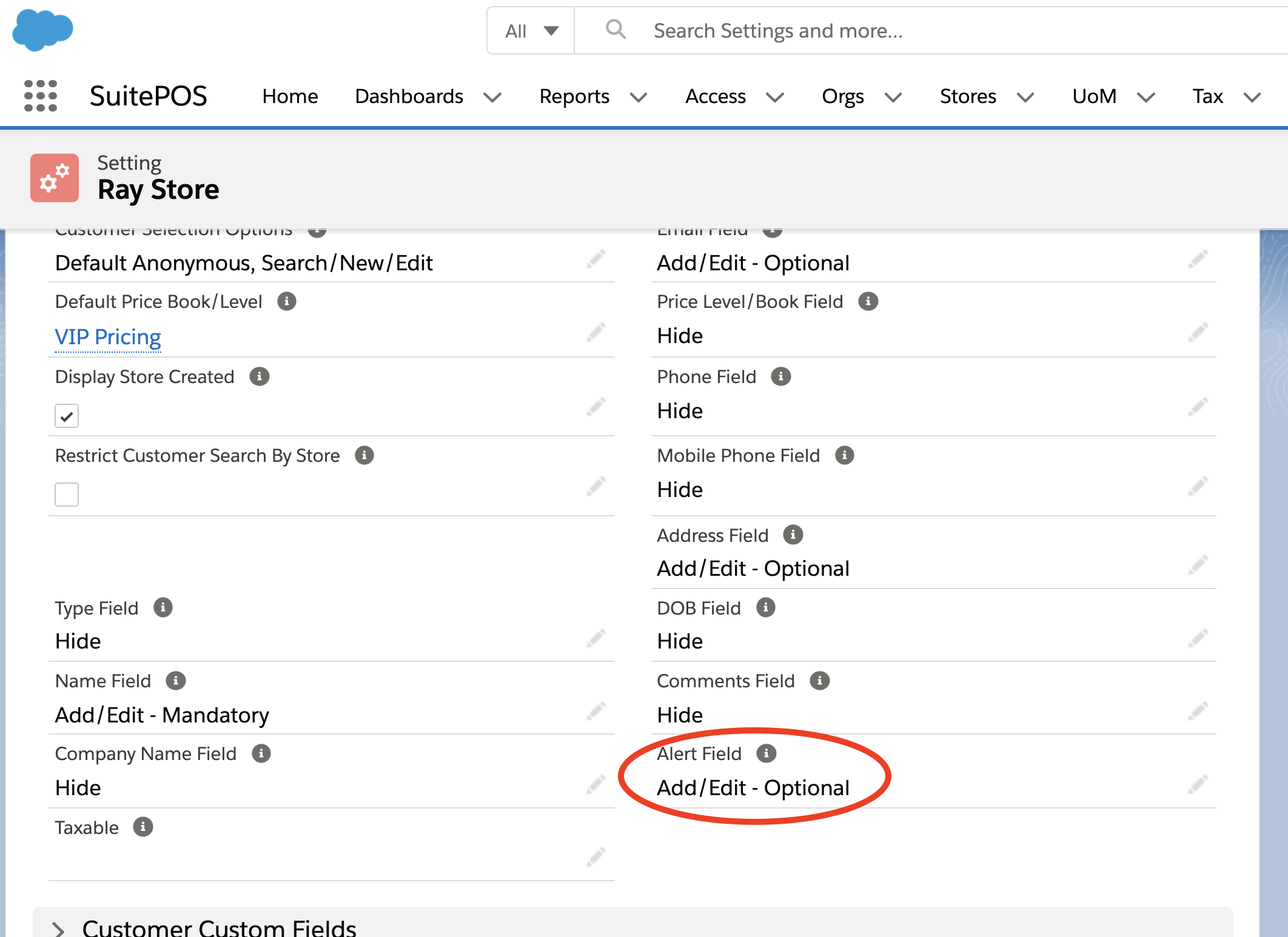
Task: Click the Access navigation tab
Action: (x=715, y=96)
